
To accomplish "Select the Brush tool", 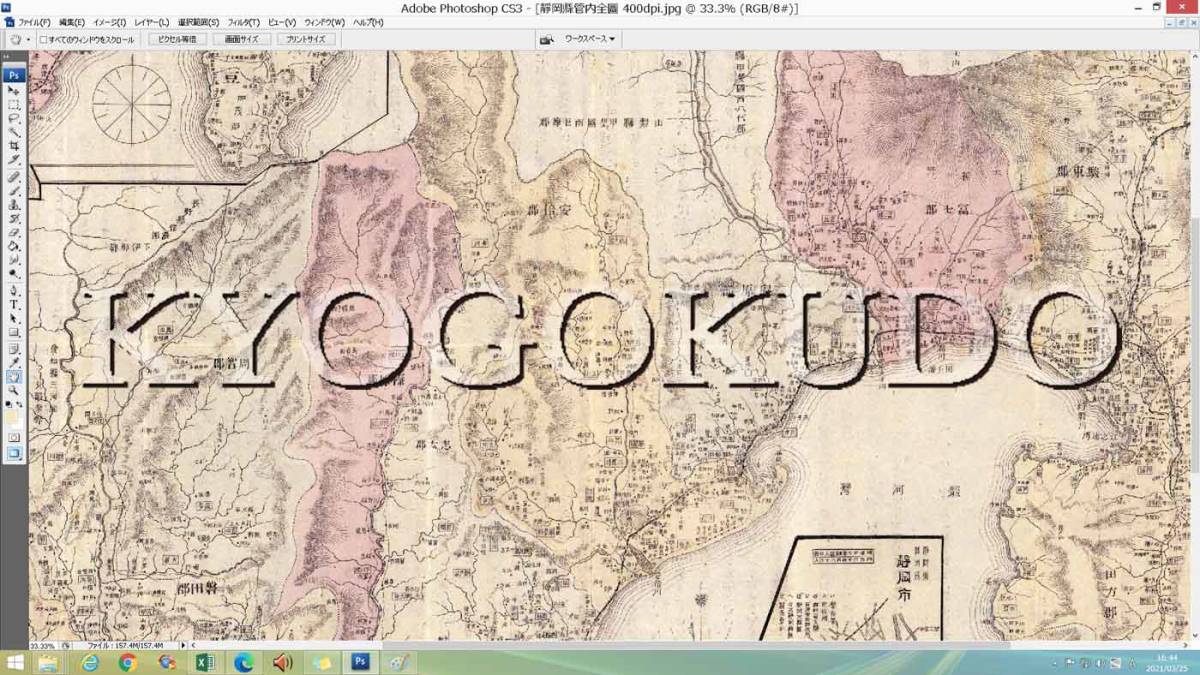I will click(x=14, y=190).
